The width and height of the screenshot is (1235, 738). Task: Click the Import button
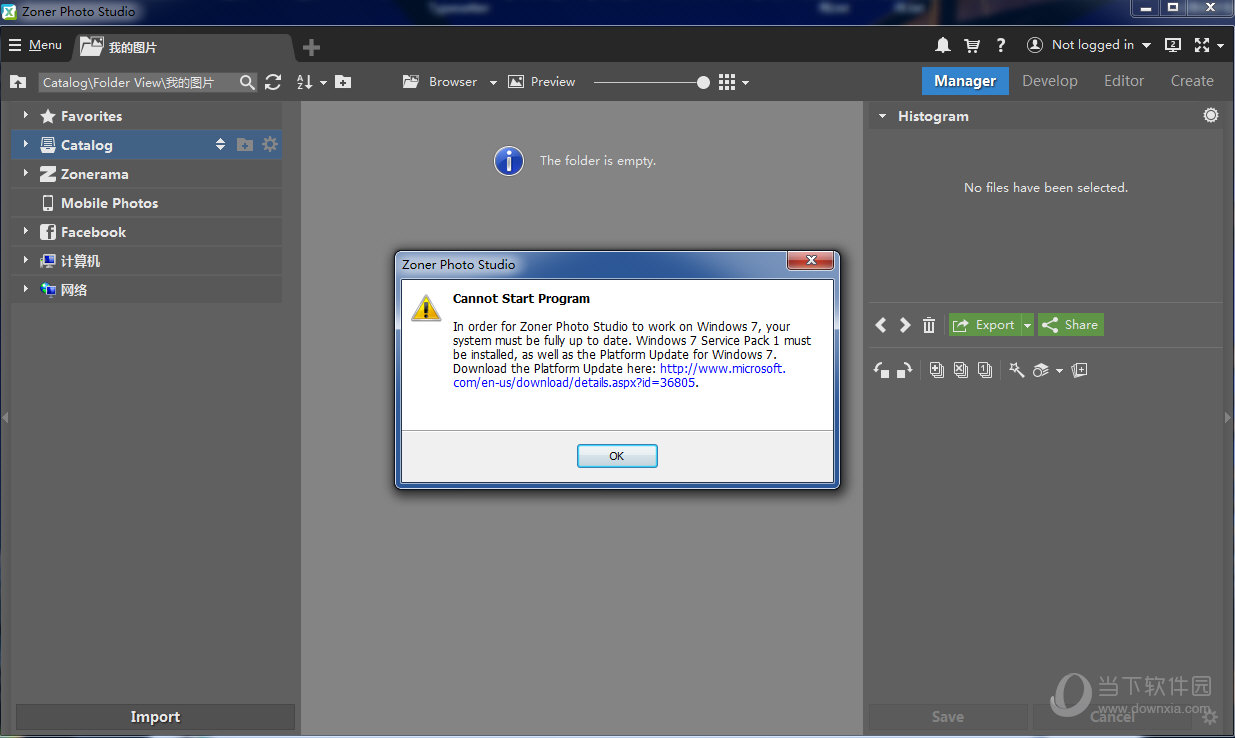tap(155, 717)
